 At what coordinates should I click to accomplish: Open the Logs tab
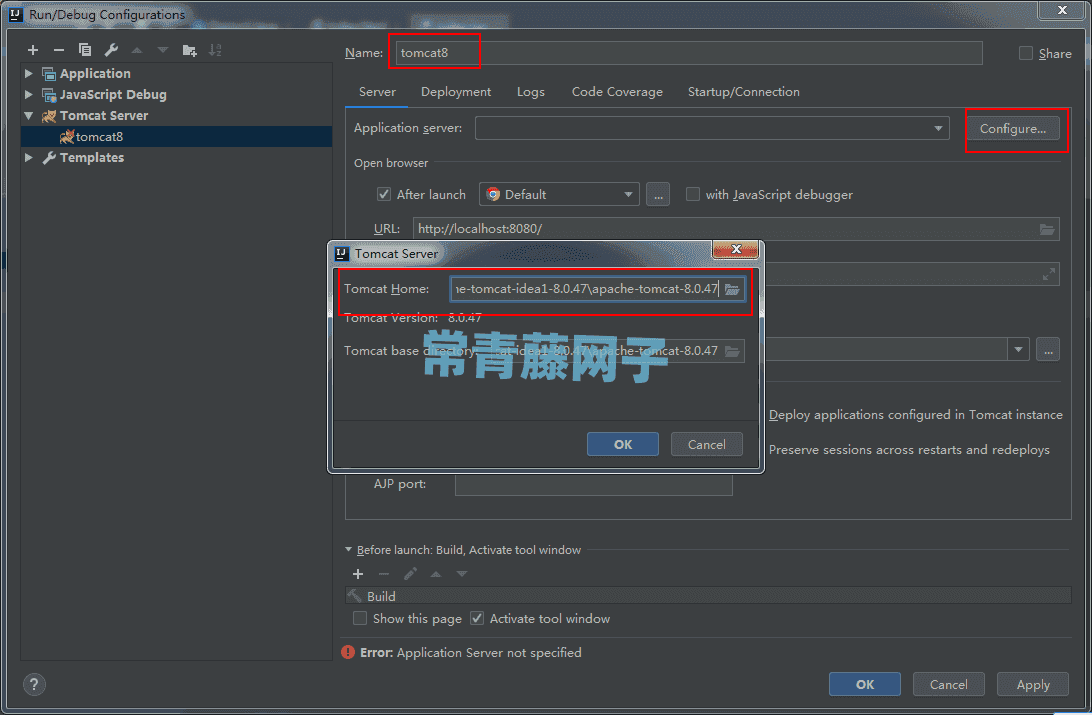pos(531,92)
